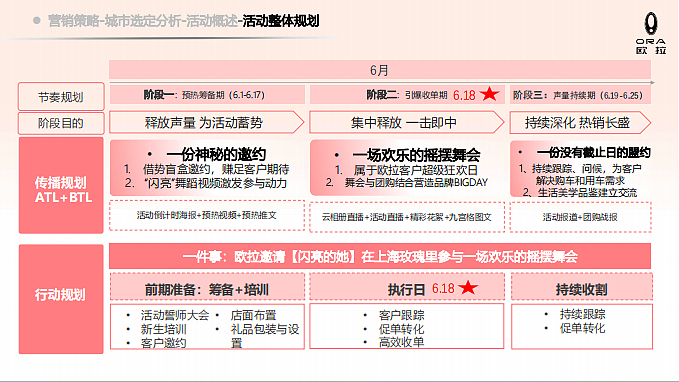
Task: Select bullet 礼品包装与设置
Action: [265, 336]
